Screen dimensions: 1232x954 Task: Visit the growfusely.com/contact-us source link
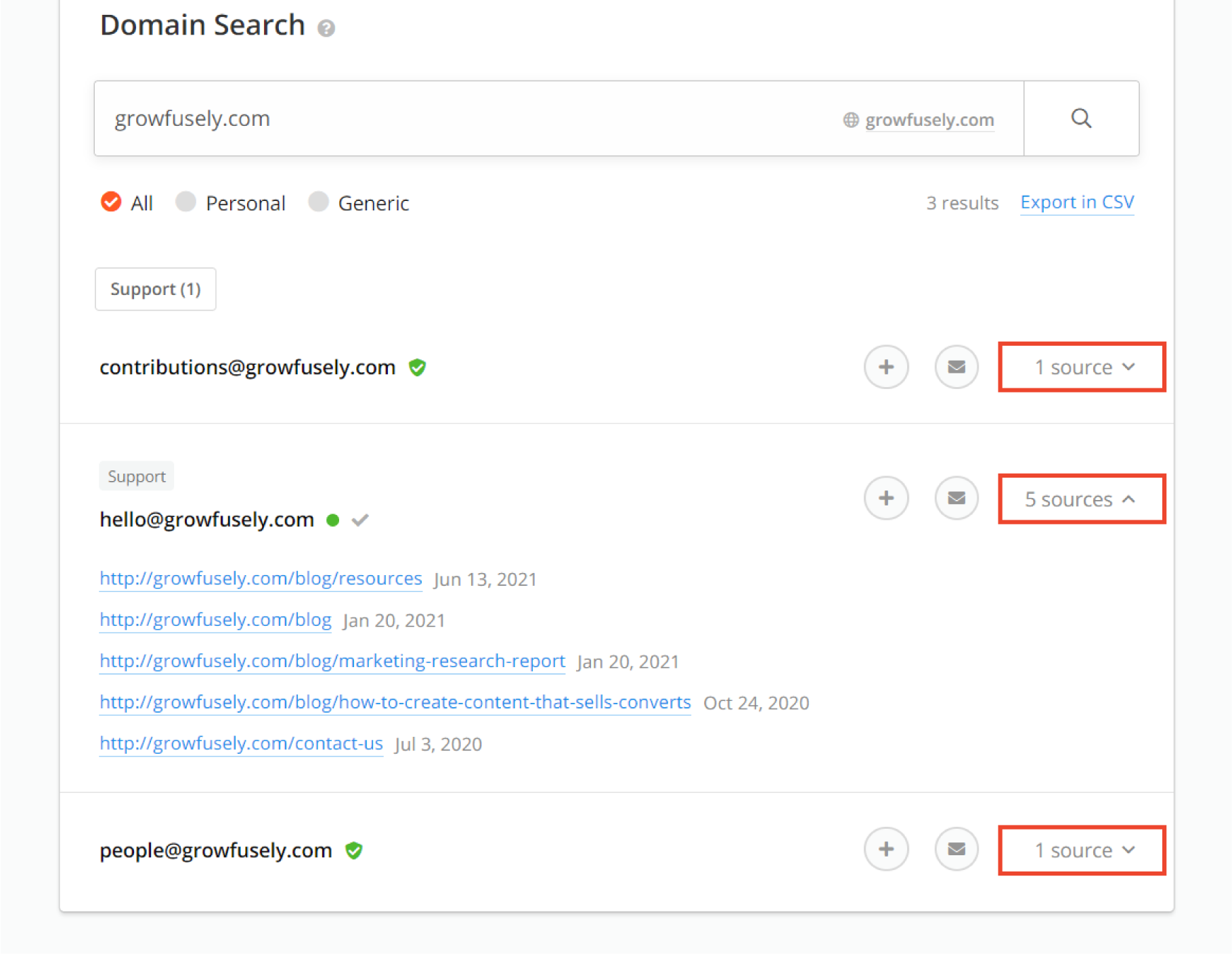tap(240, 744)
